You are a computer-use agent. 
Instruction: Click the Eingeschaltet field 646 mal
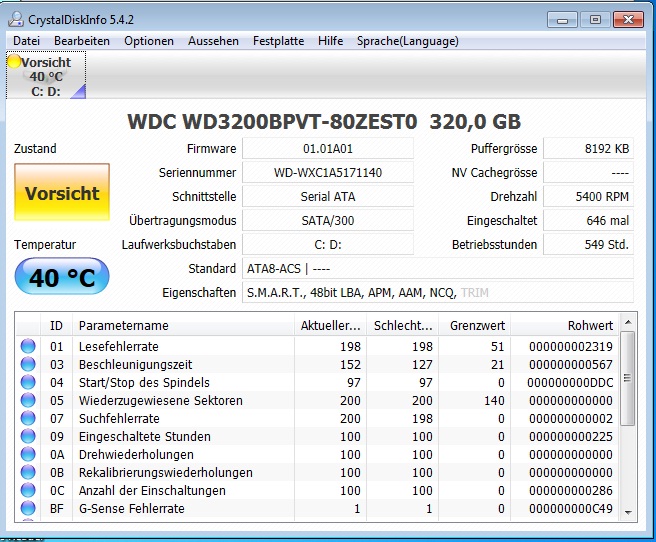[x=588, y=220]
